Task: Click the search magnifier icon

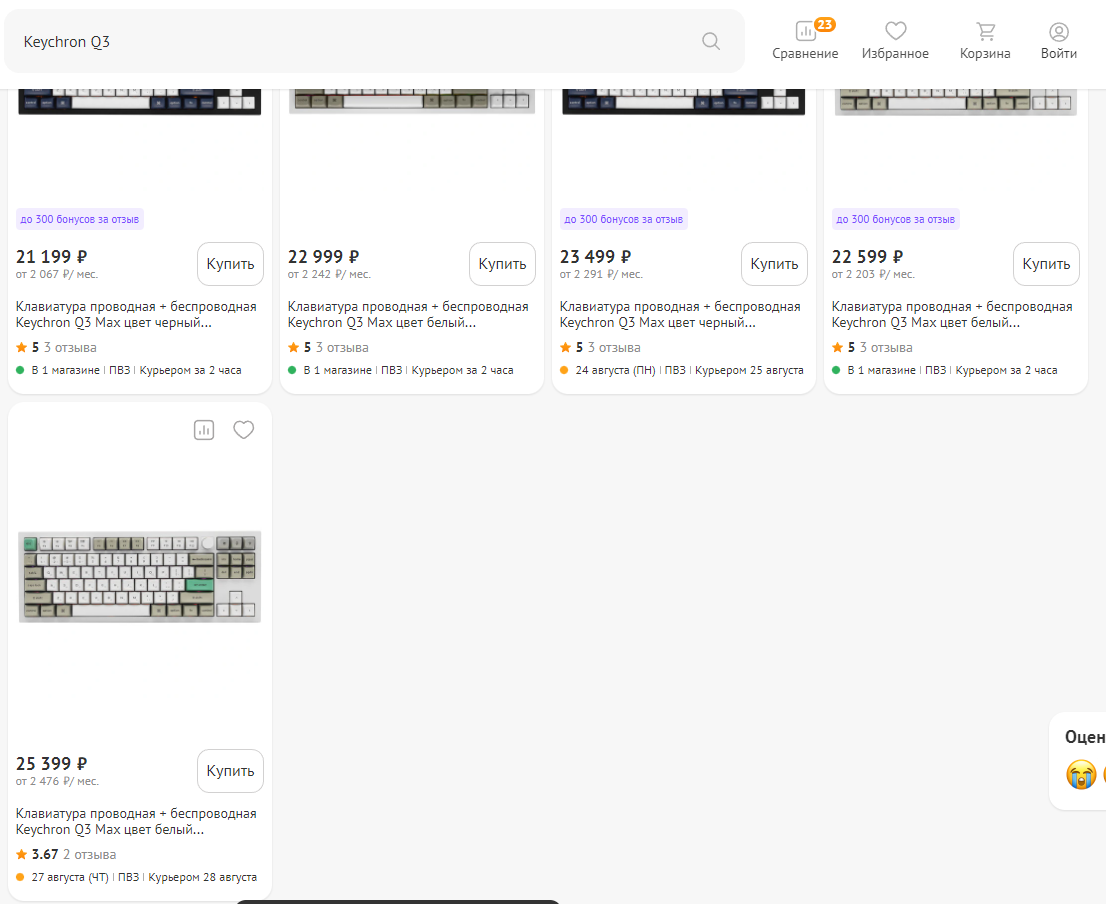Action: click(x=711, y=42)
